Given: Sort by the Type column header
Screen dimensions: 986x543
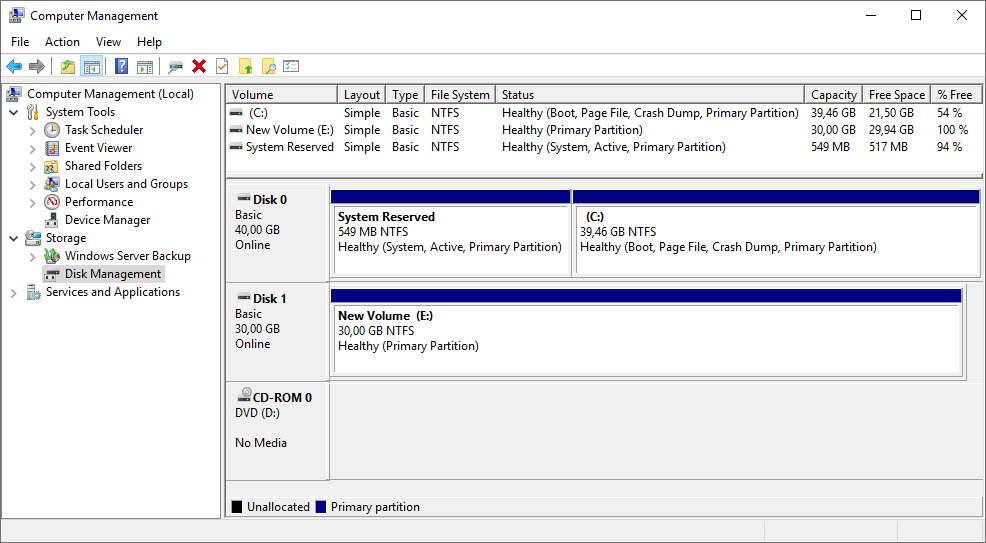Looking at the screenshot, I should click(405, 94).
